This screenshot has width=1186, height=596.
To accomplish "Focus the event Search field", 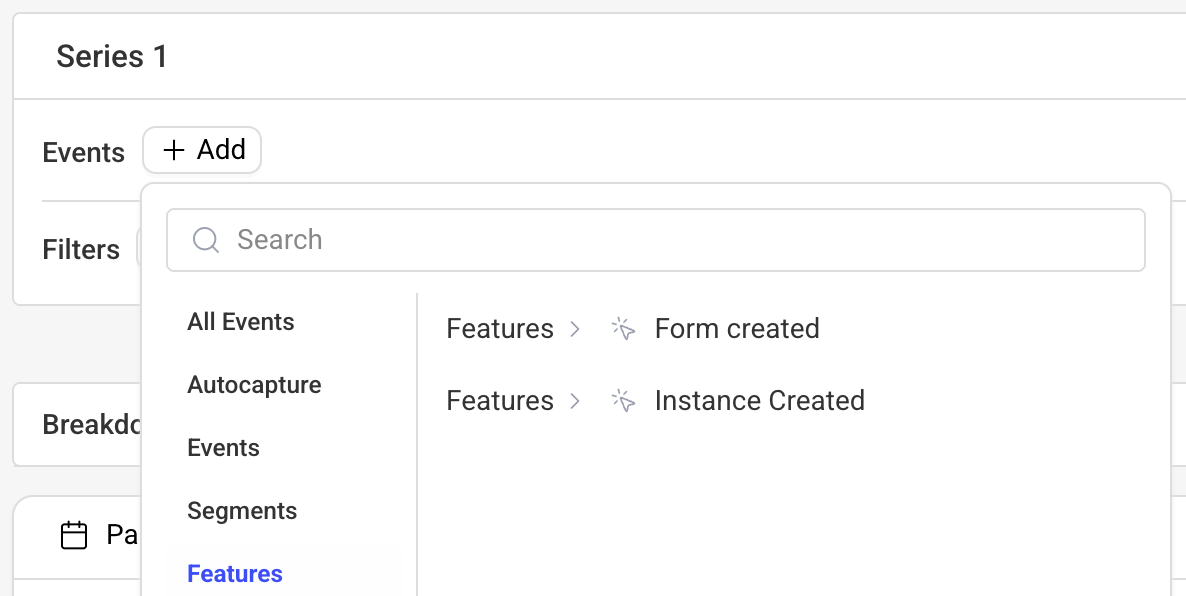I will [x=656, y=240].
